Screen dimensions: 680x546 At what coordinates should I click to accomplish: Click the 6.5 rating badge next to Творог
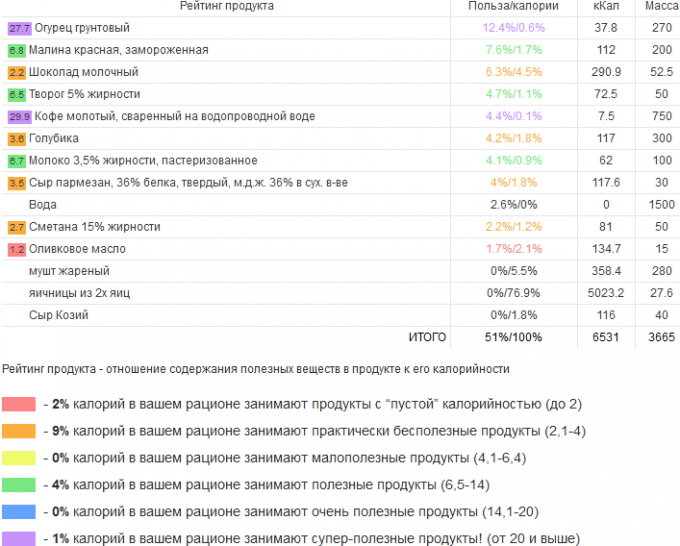(16, 94)
